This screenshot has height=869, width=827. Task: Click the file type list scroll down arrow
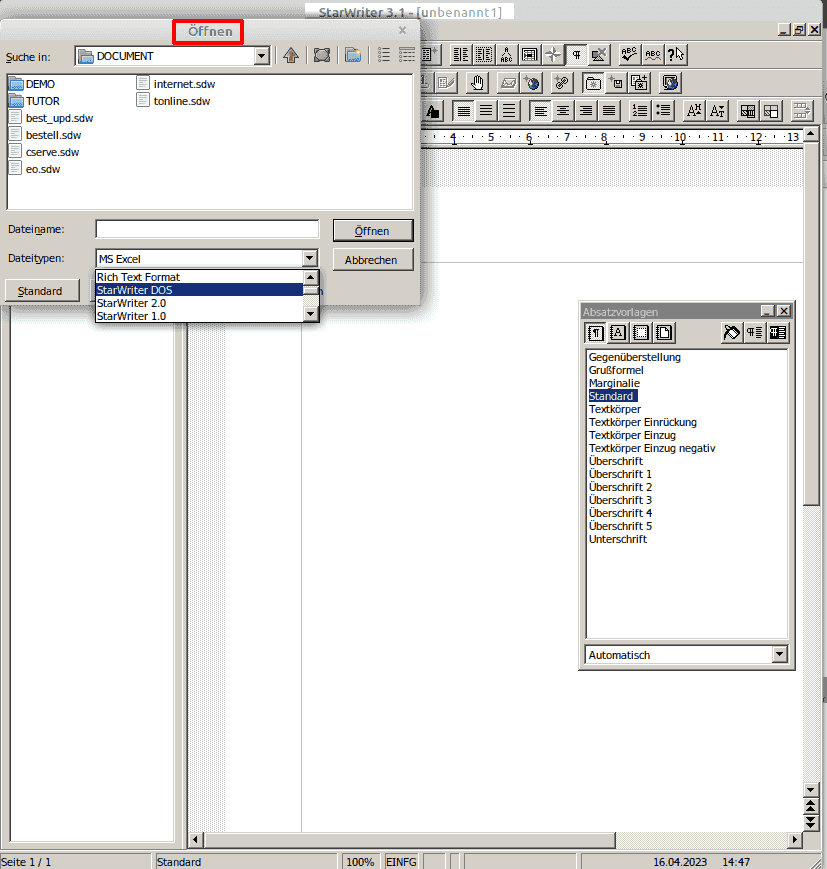pos(310,314)
